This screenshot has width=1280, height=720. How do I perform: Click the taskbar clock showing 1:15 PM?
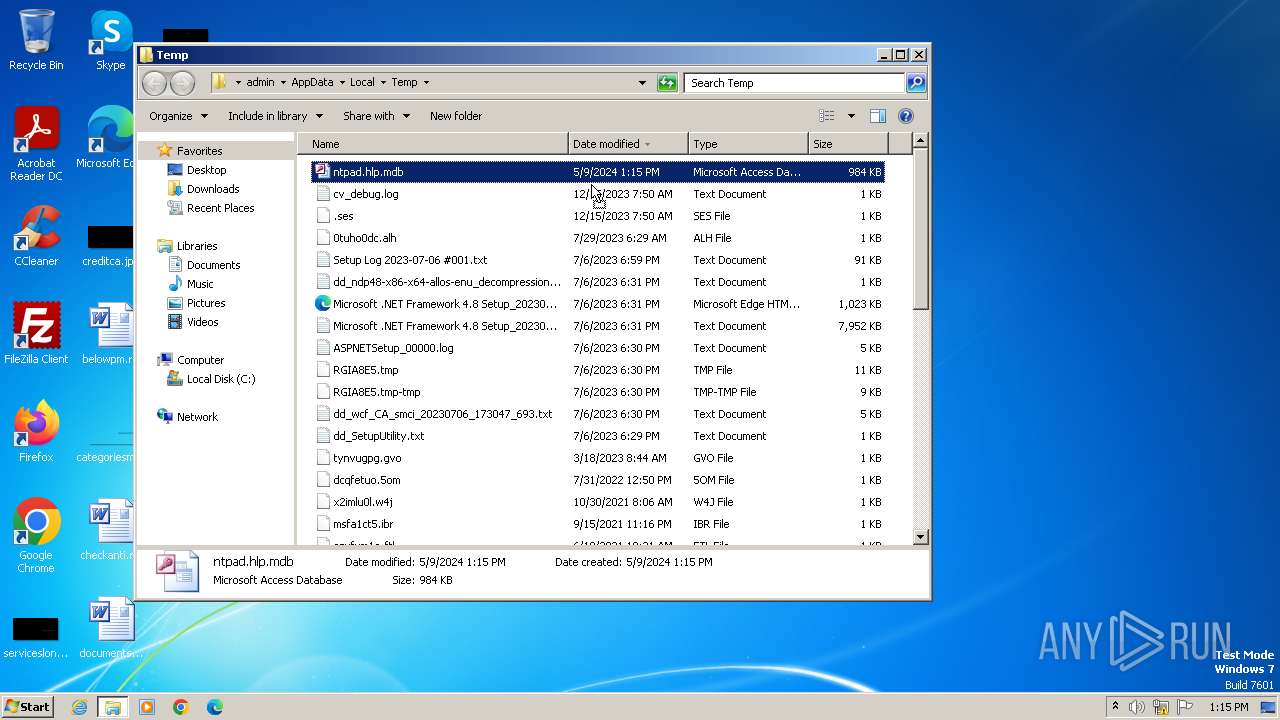pos(1228,707)
